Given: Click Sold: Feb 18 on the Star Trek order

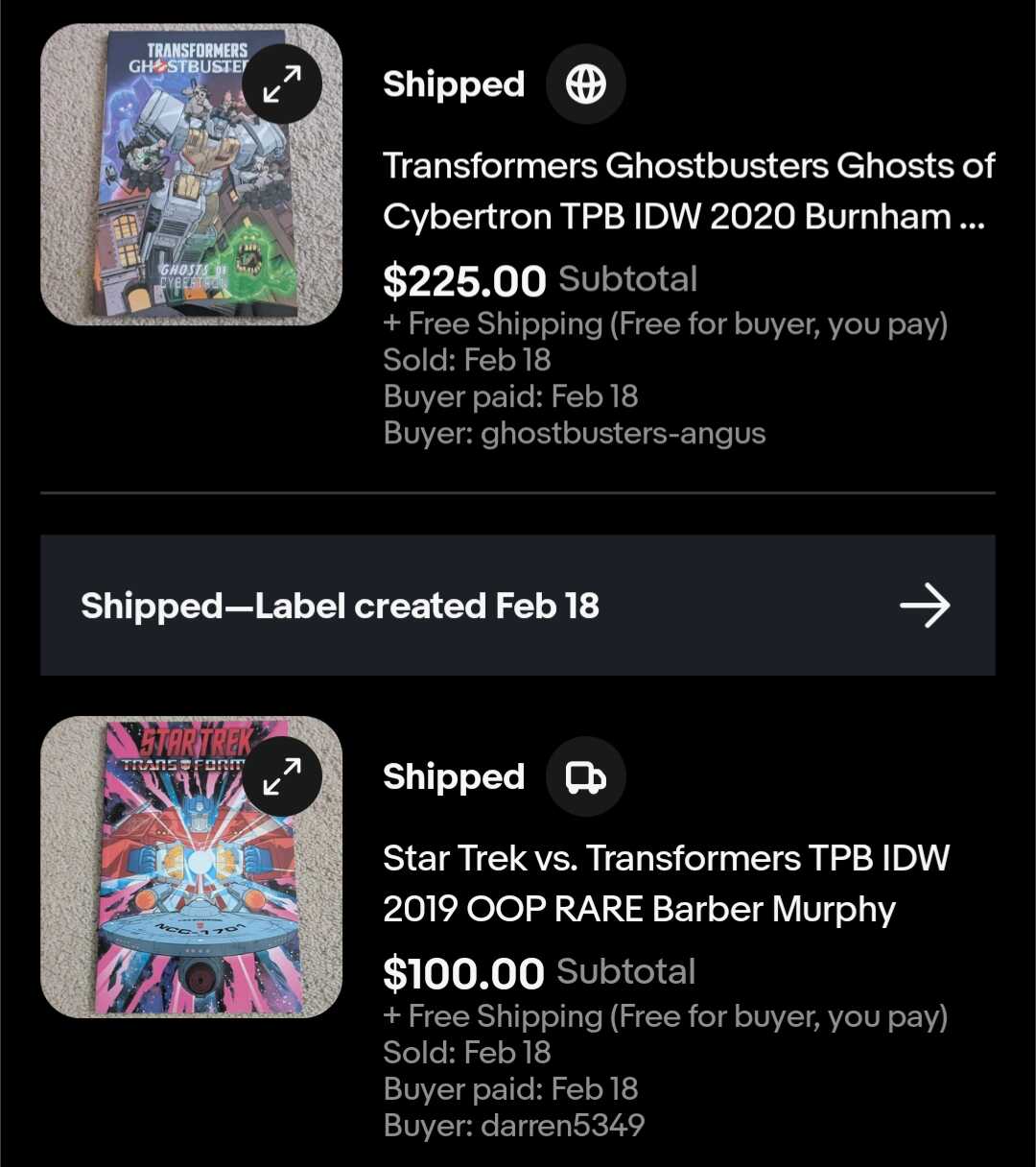Looking at the screenshot, I should pyautogui.click(x=467, y=1053).
